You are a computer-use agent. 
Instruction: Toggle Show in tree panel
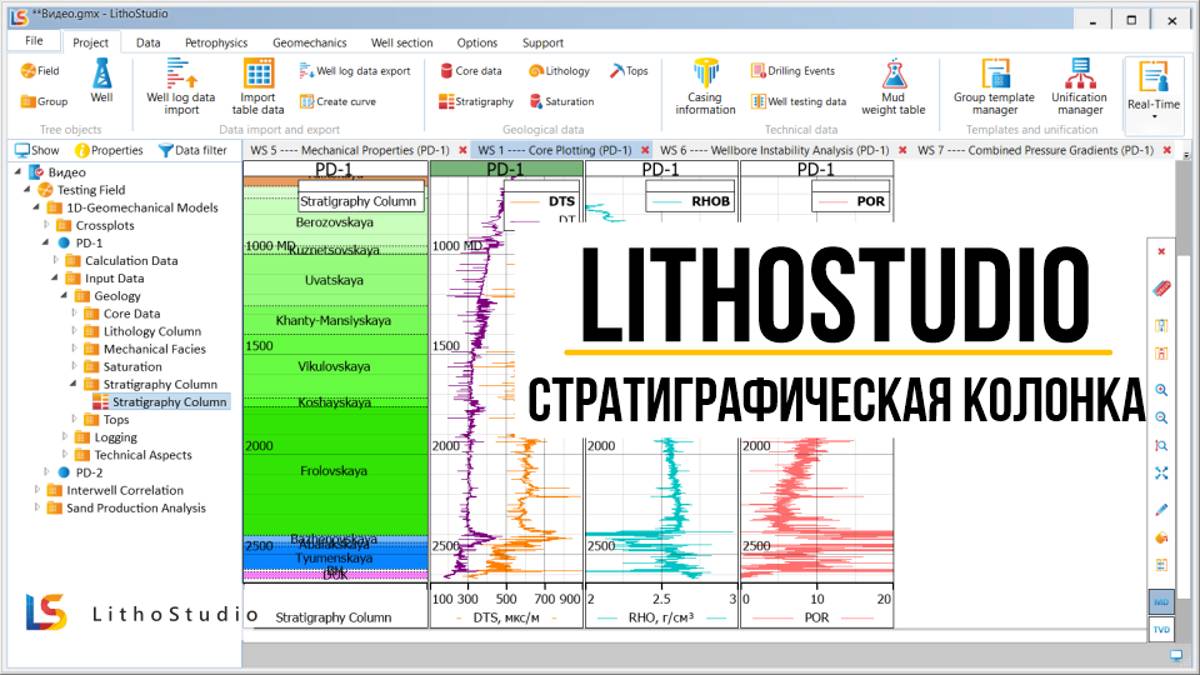(37, 150)
